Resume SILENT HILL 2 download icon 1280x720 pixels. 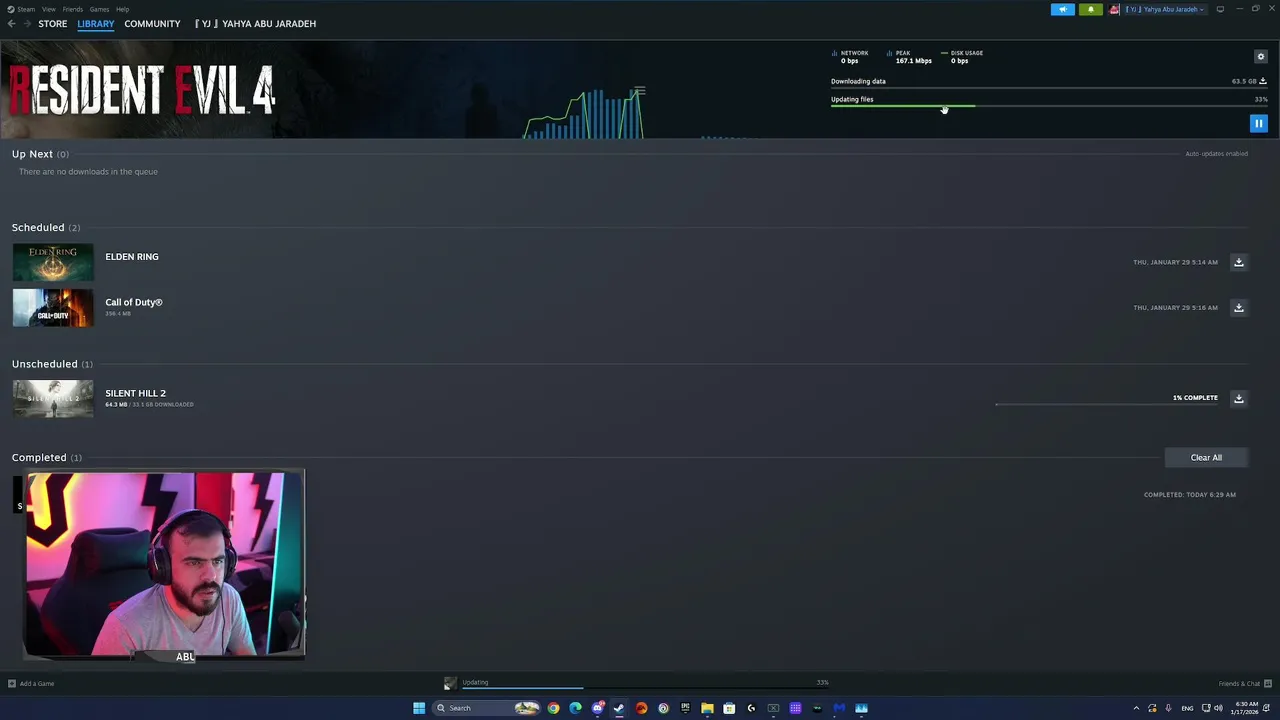point(1238,398)
